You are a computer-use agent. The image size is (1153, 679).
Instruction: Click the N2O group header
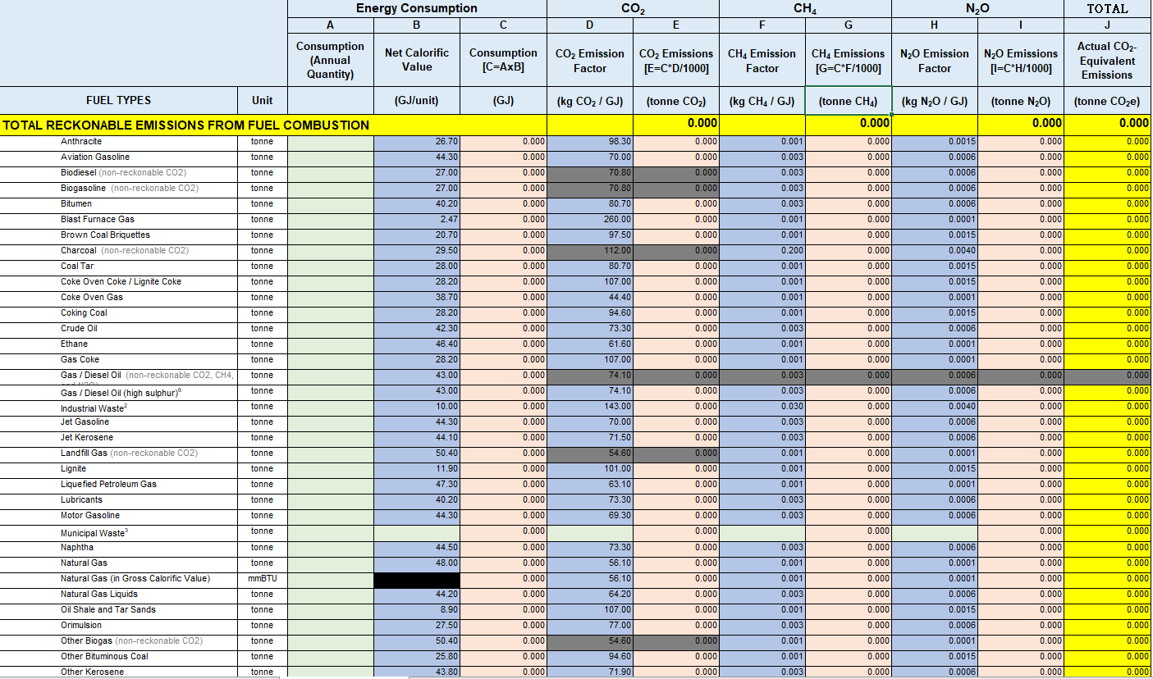[x=977, y=9]
